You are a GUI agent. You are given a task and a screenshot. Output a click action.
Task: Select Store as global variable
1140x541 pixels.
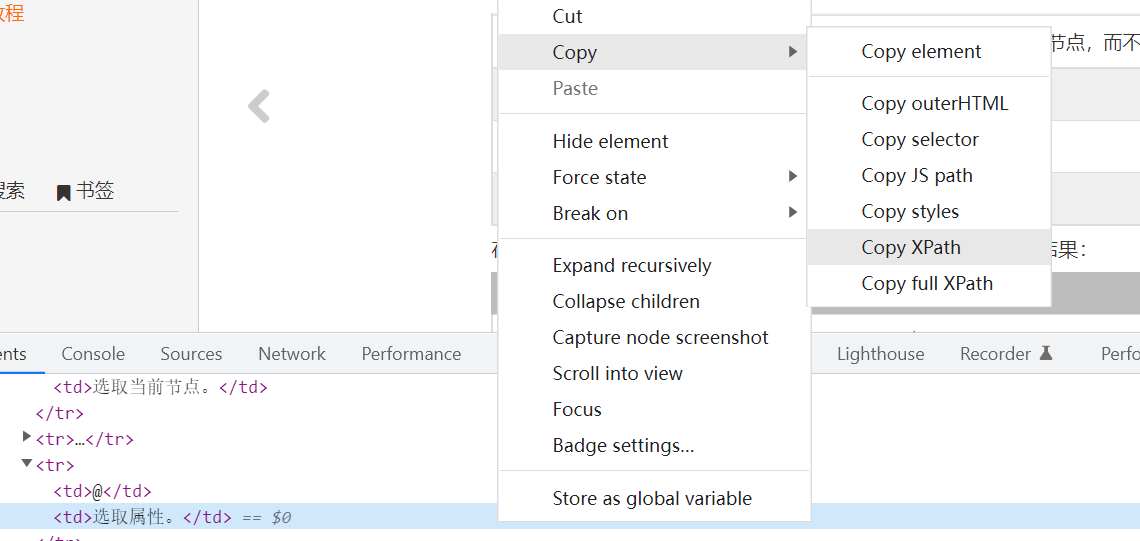click(x=652, y=498)
